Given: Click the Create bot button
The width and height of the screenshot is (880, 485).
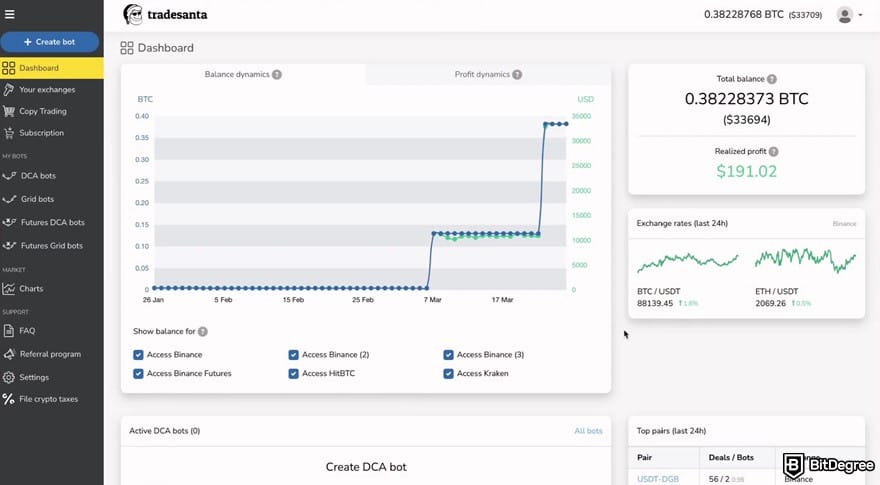Looking at the screenshot, I should point(49,42).
